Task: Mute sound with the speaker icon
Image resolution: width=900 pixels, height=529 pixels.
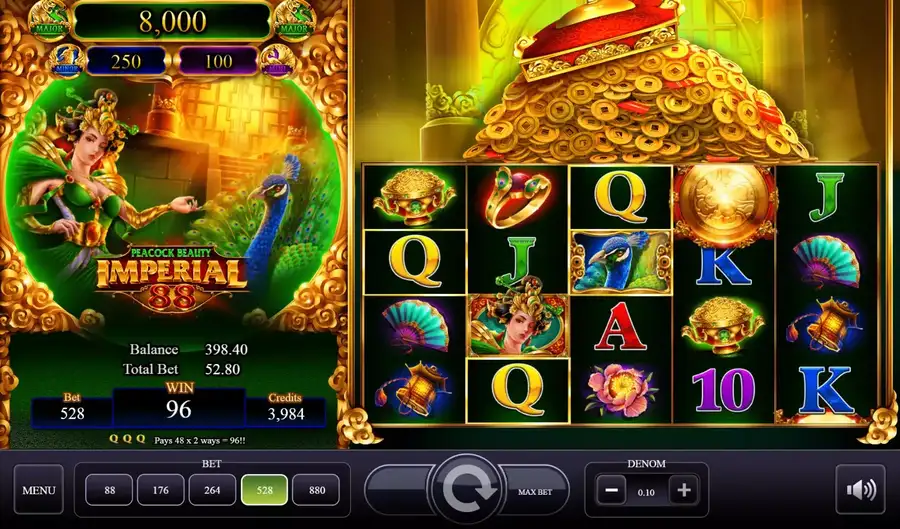Action: click(860, 489)
